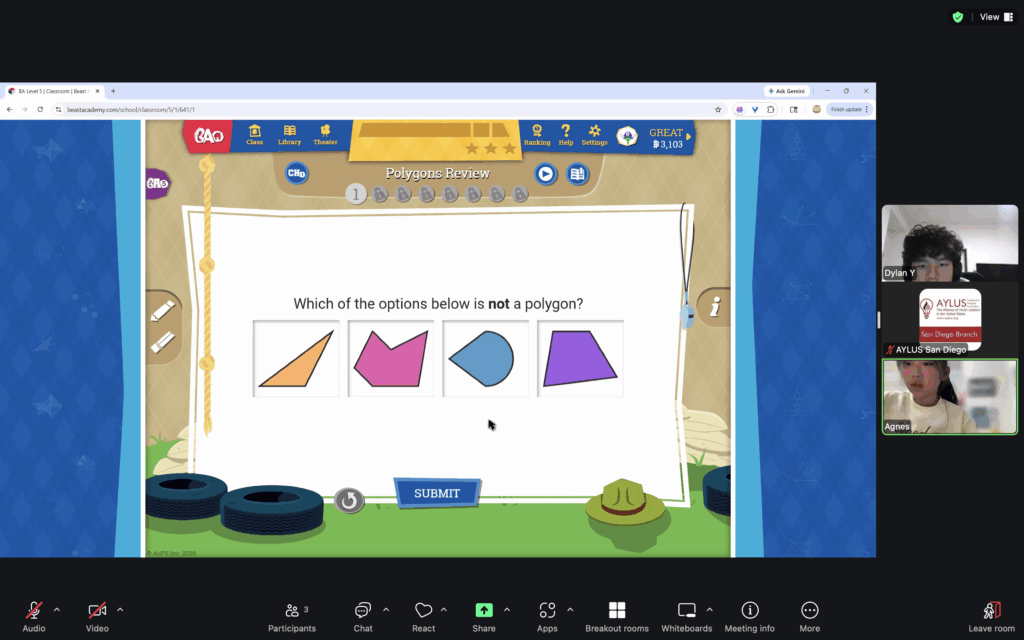Start video using the Video button
Viewport: 1024px width, 640px height.
click(97, 611)
